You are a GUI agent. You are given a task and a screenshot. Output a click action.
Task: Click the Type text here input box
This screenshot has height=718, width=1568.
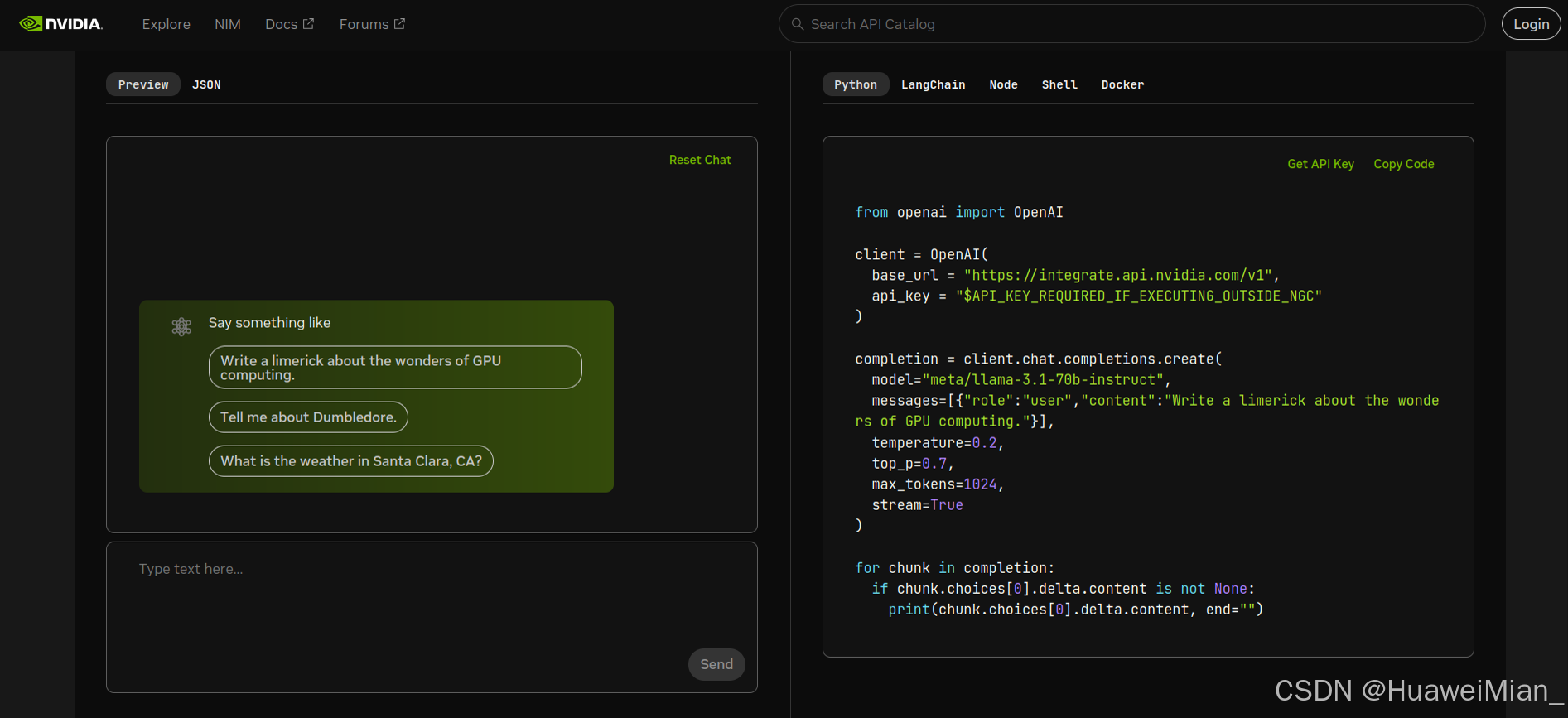432,617
